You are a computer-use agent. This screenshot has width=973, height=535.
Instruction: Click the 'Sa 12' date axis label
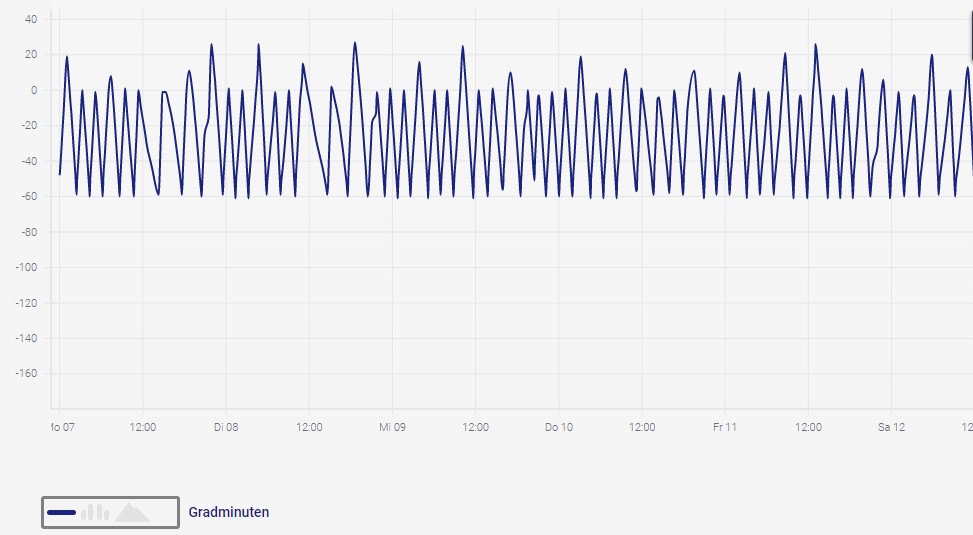tap(891, 427)
